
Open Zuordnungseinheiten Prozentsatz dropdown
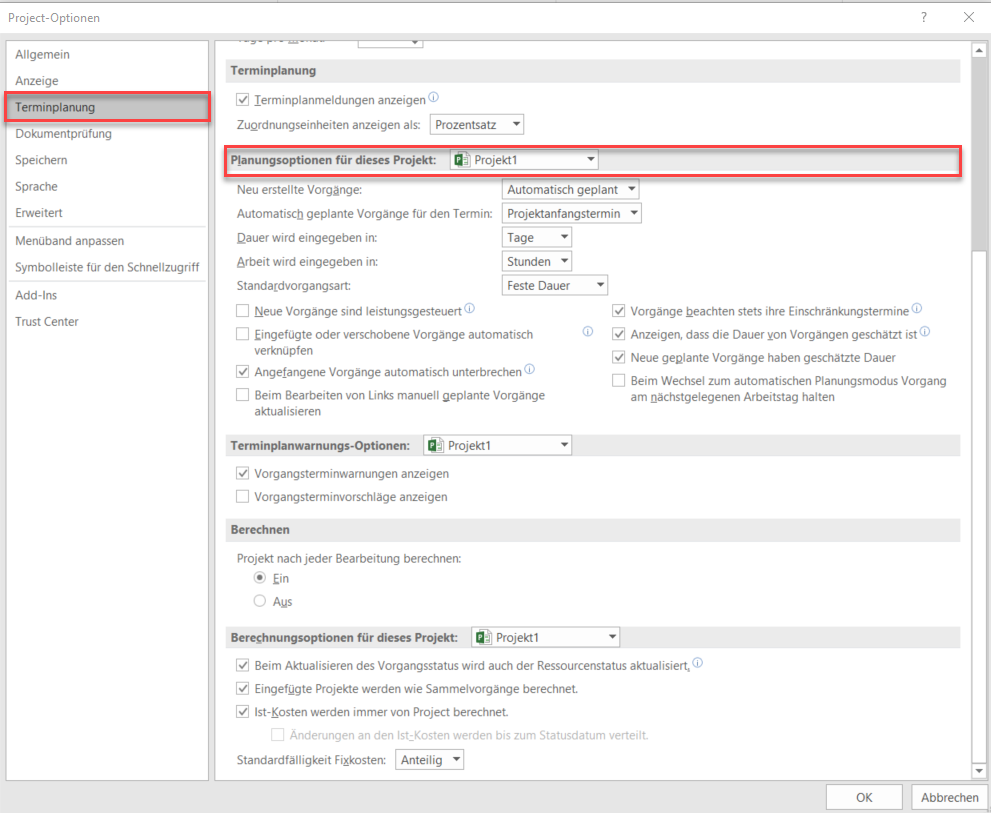(x=477, y=125)
